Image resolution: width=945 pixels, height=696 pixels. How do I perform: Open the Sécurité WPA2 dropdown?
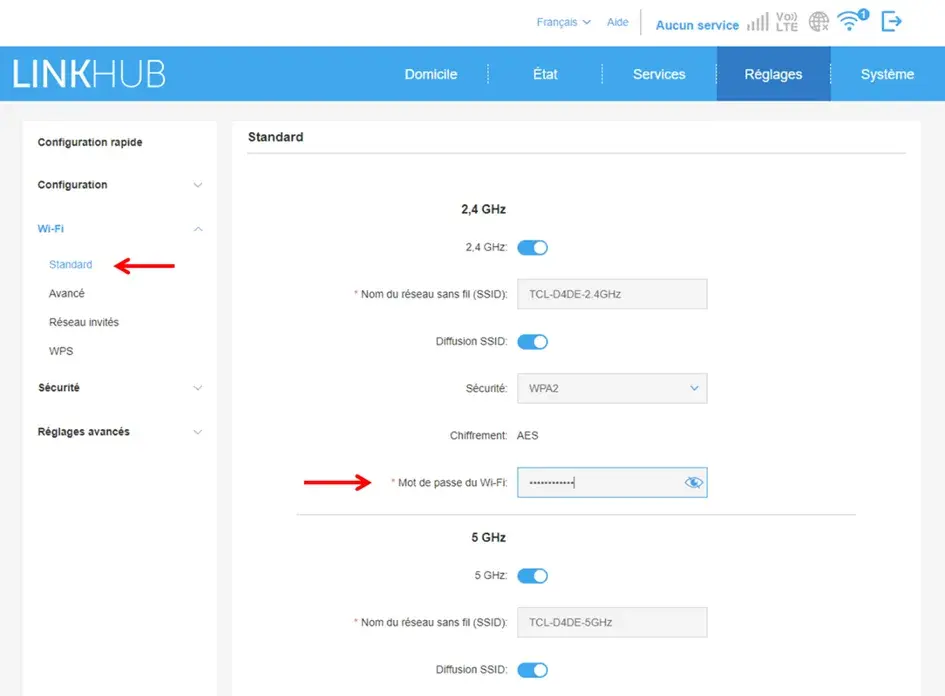tap(611, 388)
